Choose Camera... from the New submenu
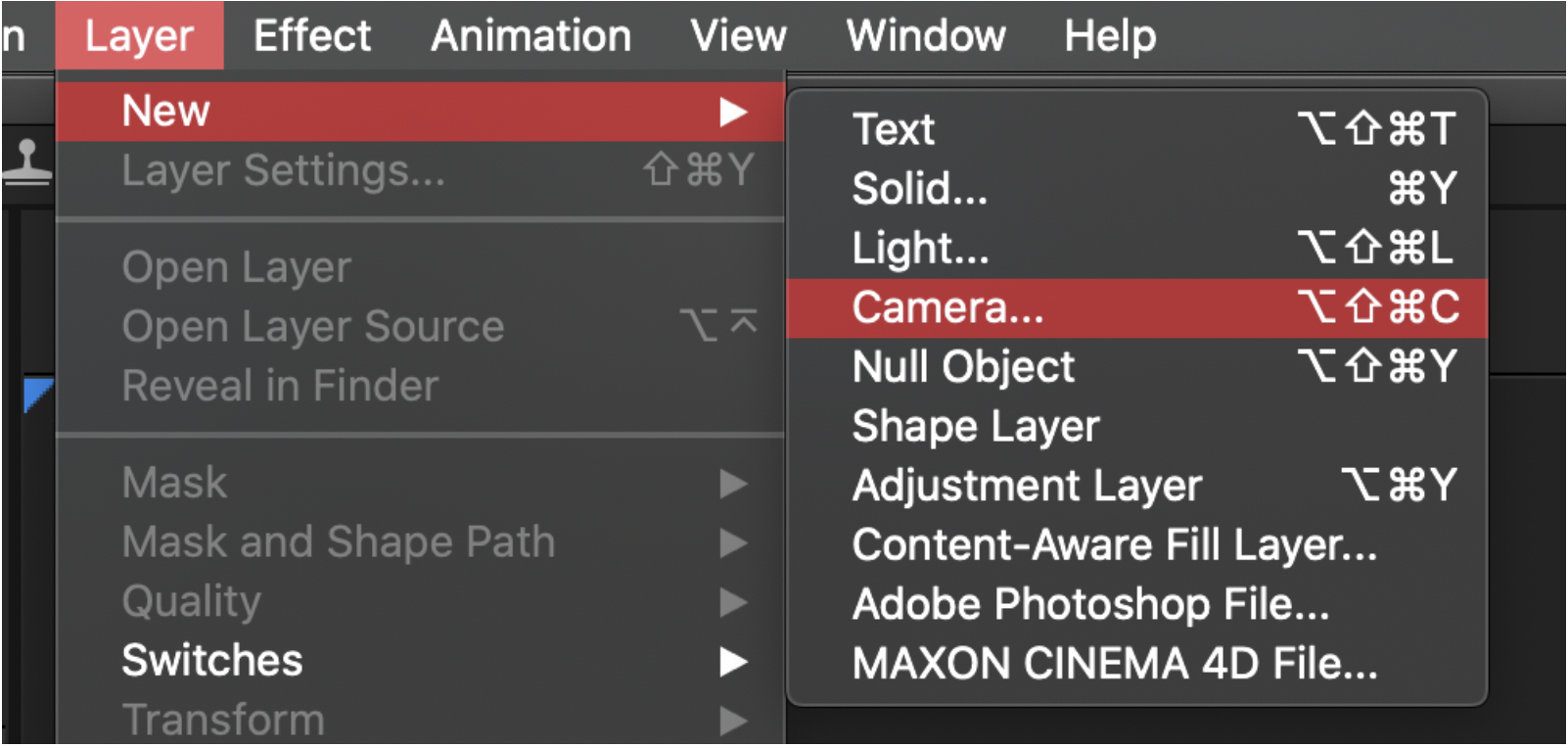 point(1137,308)
